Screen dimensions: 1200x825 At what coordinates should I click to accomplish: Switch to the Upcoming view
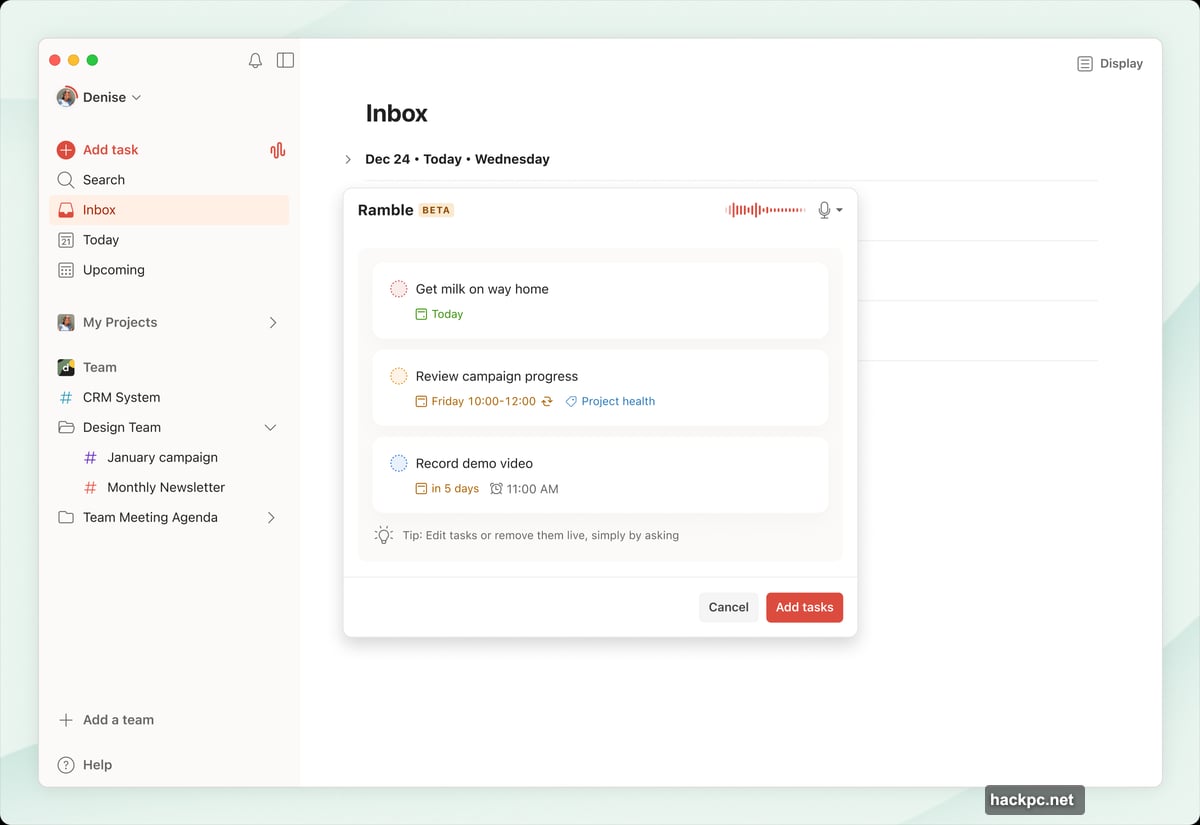coord(113,270)
